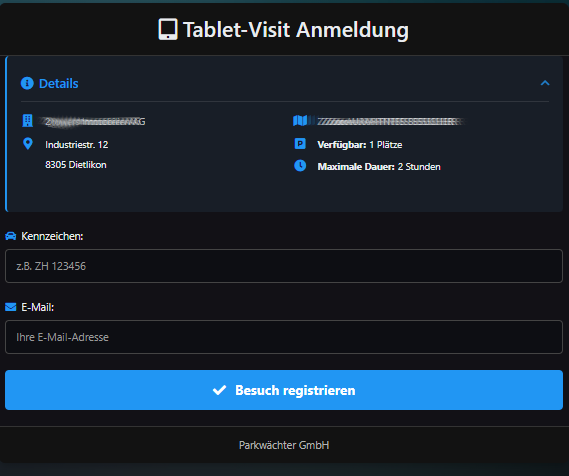The image size is (569, 476).
Task: Click the building icon next to company name
Action: [28, 121]
